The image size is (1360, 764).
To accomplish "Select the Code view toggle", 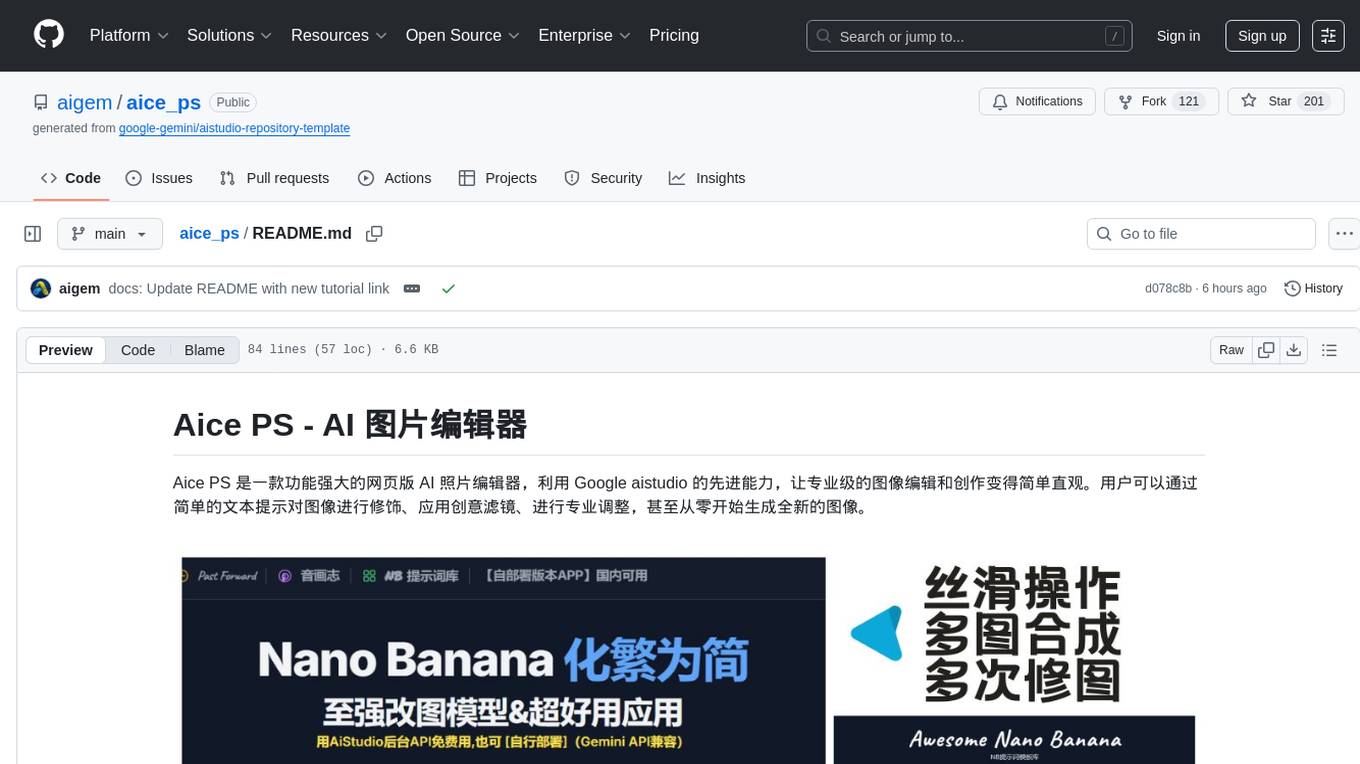I will [x=138, y=350].
